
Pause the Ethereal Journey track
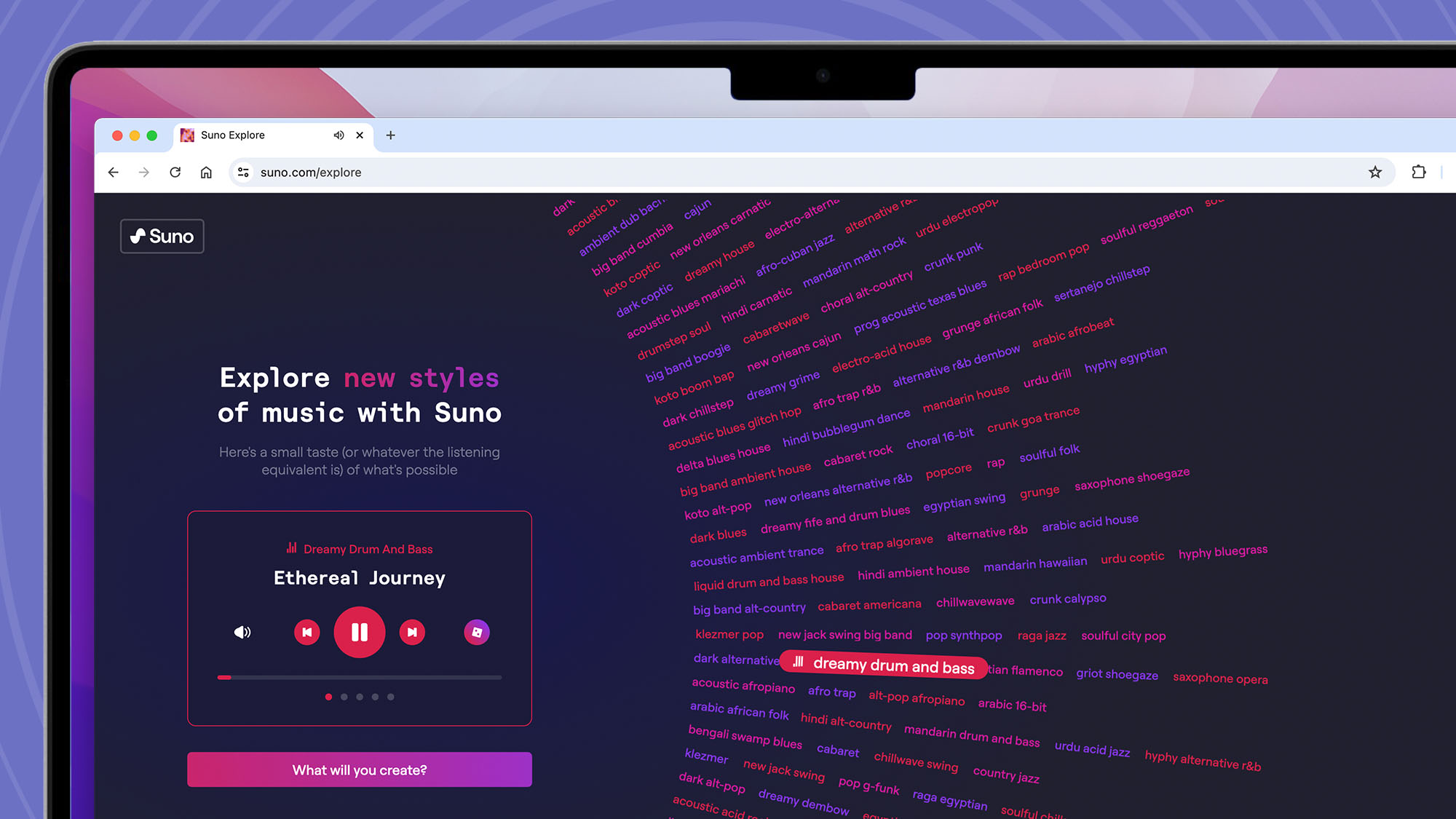(359, 632)
